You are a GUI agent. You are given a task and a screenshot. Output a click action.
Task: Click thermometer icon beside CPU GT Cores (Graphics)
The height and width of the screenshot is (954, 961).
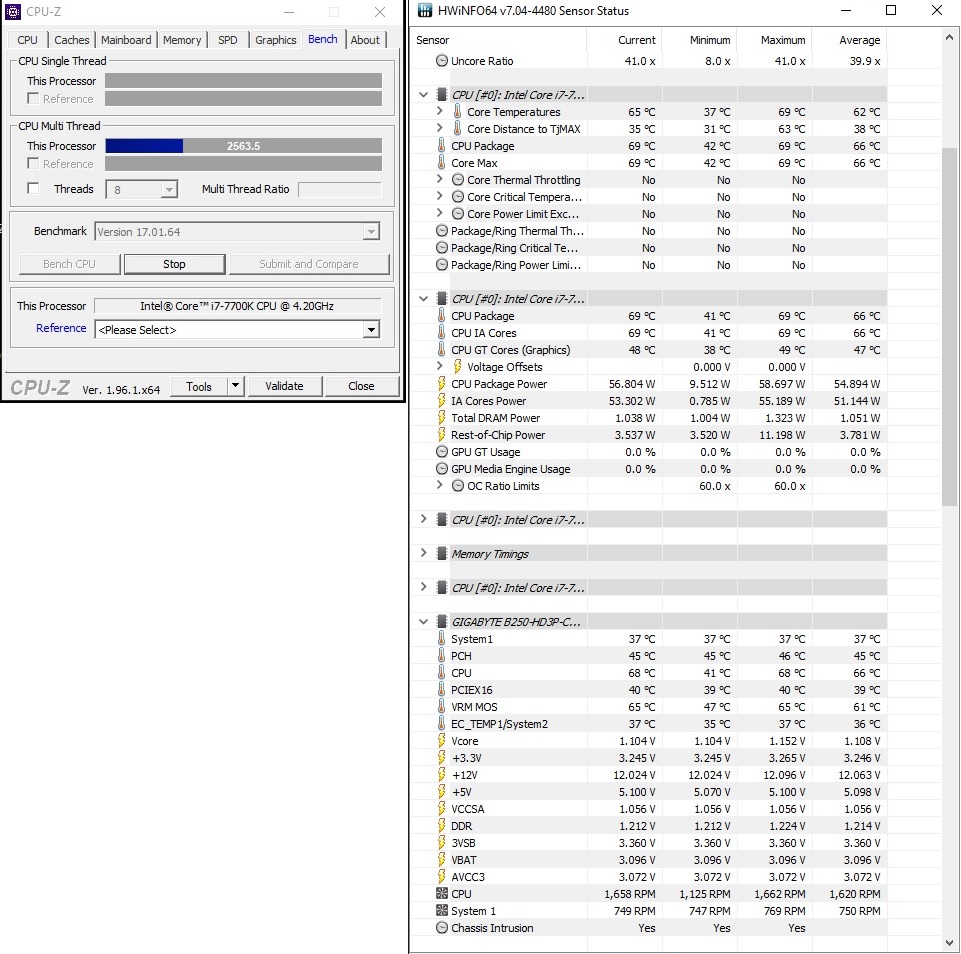pyautogui.click(x=441, y=350)
